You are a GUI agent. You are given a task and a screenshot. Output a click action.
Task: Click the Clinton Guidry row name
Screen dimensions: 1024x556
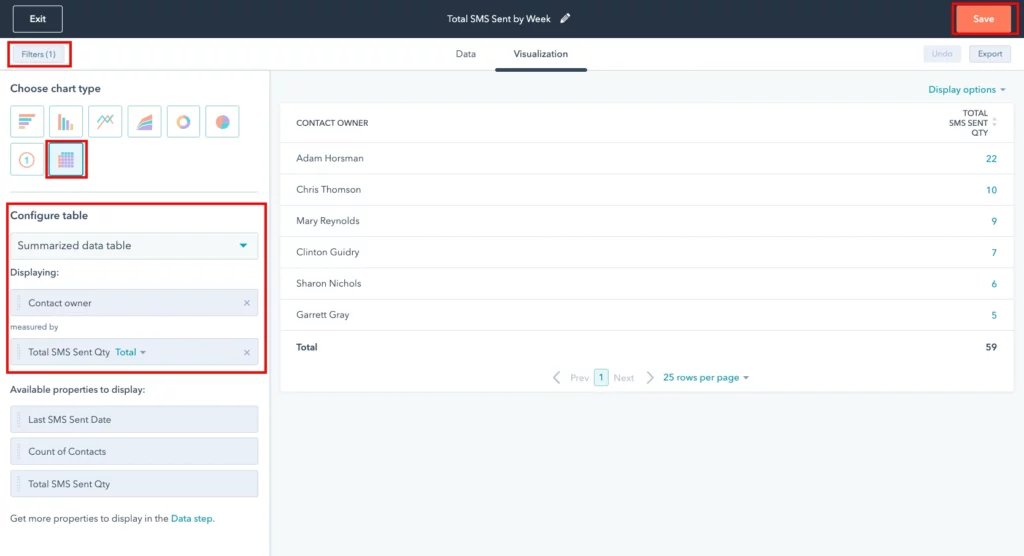328,252
